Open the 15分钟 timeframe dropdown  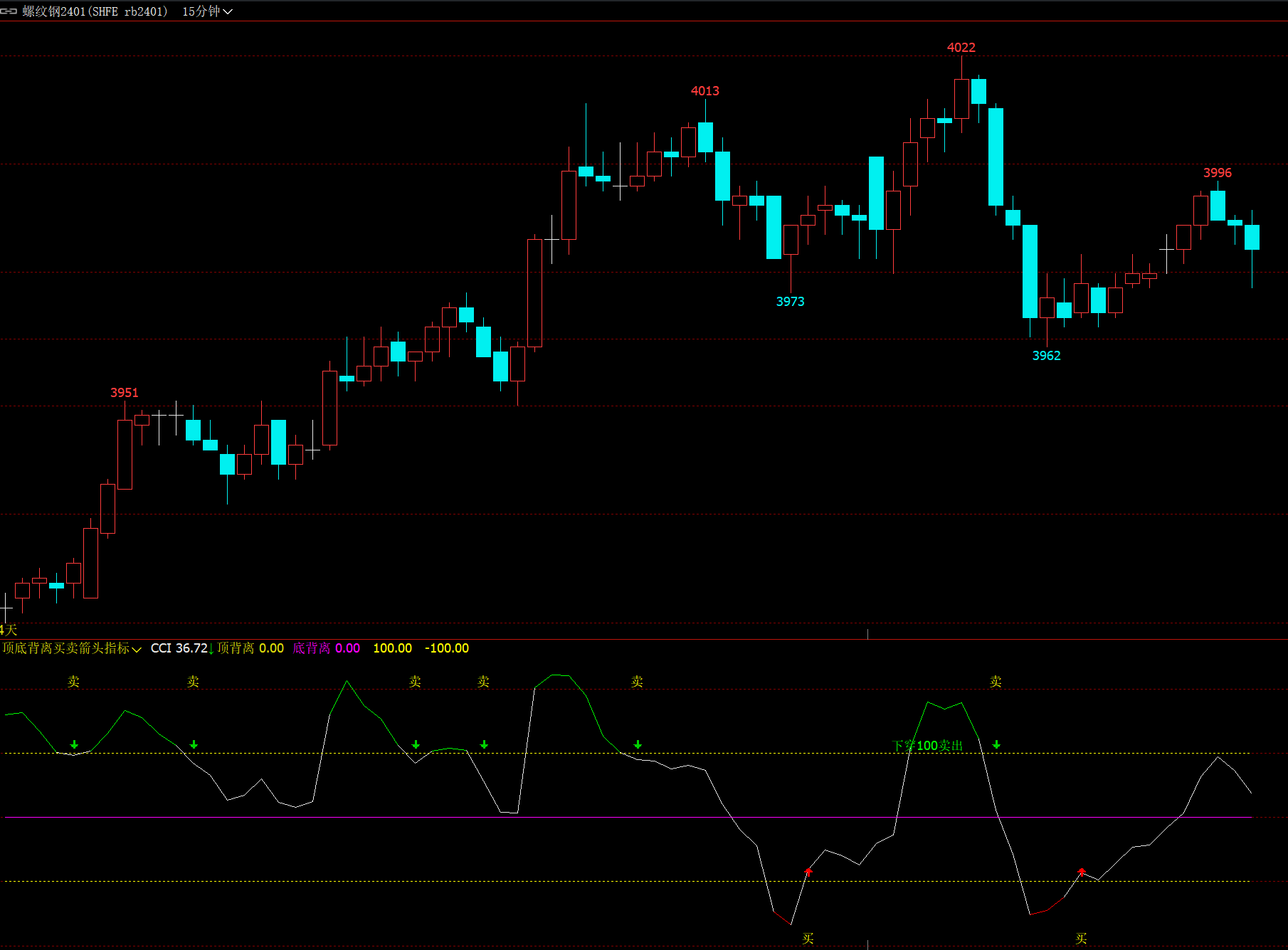pos(207,11)
